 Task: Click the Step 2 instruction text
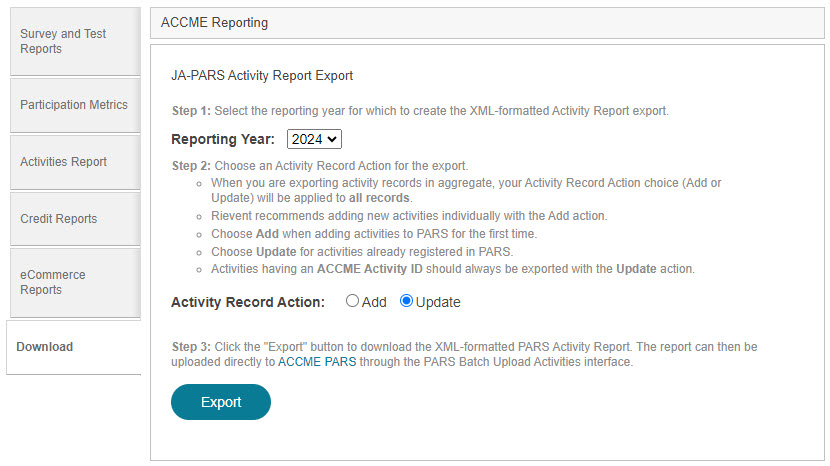pyautogui.click(x=320, y=166)
